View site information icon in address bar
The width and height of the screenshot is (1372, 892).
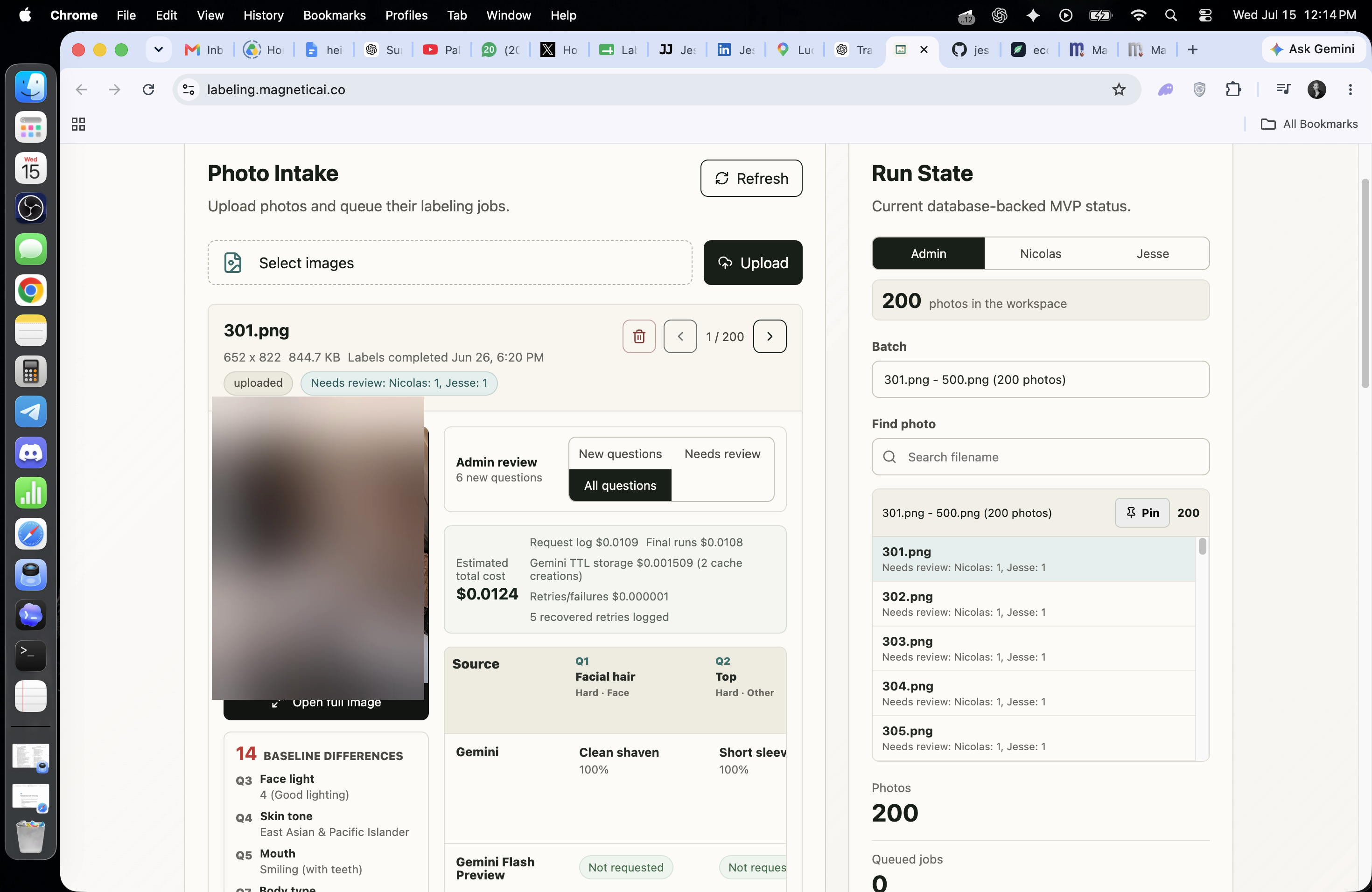tap(189, 90)
